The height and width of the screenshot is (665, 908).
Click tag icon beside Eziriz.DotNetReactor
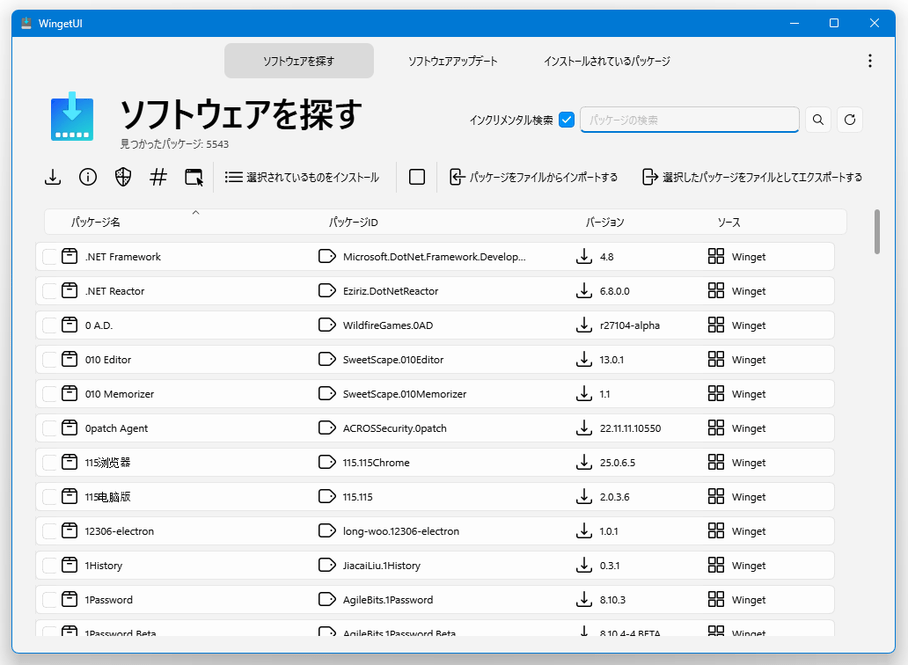(x=327, y=290)
